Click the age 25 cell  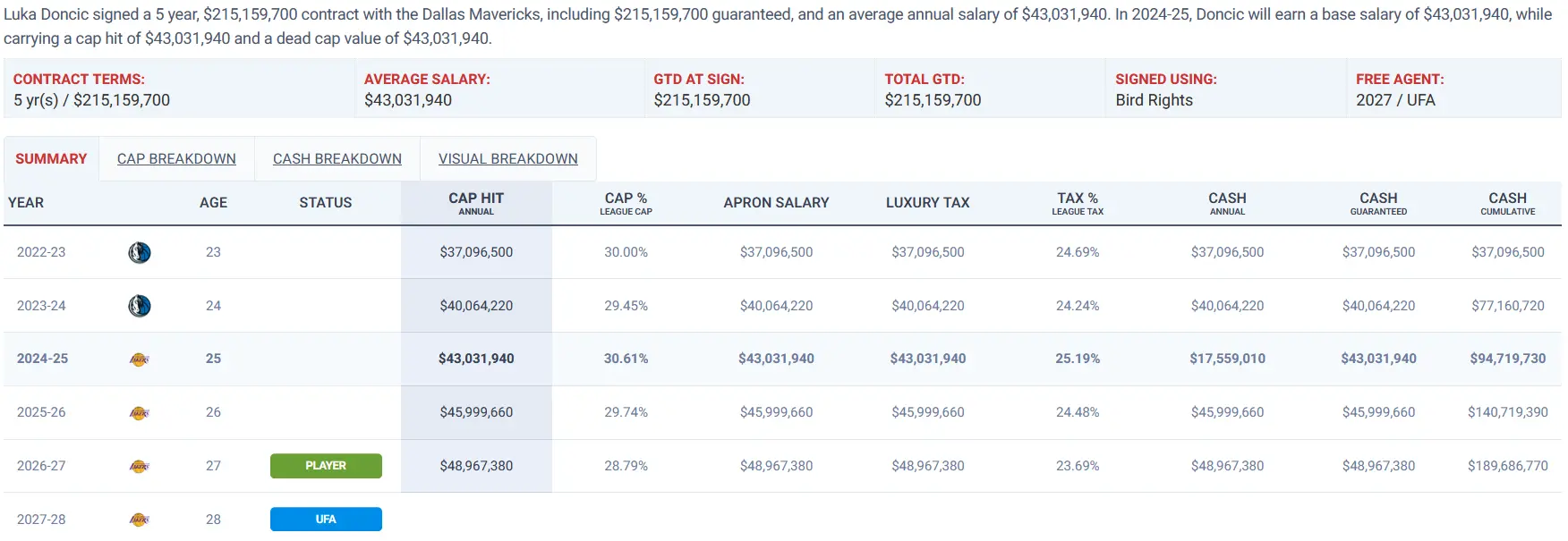[213, 359]
